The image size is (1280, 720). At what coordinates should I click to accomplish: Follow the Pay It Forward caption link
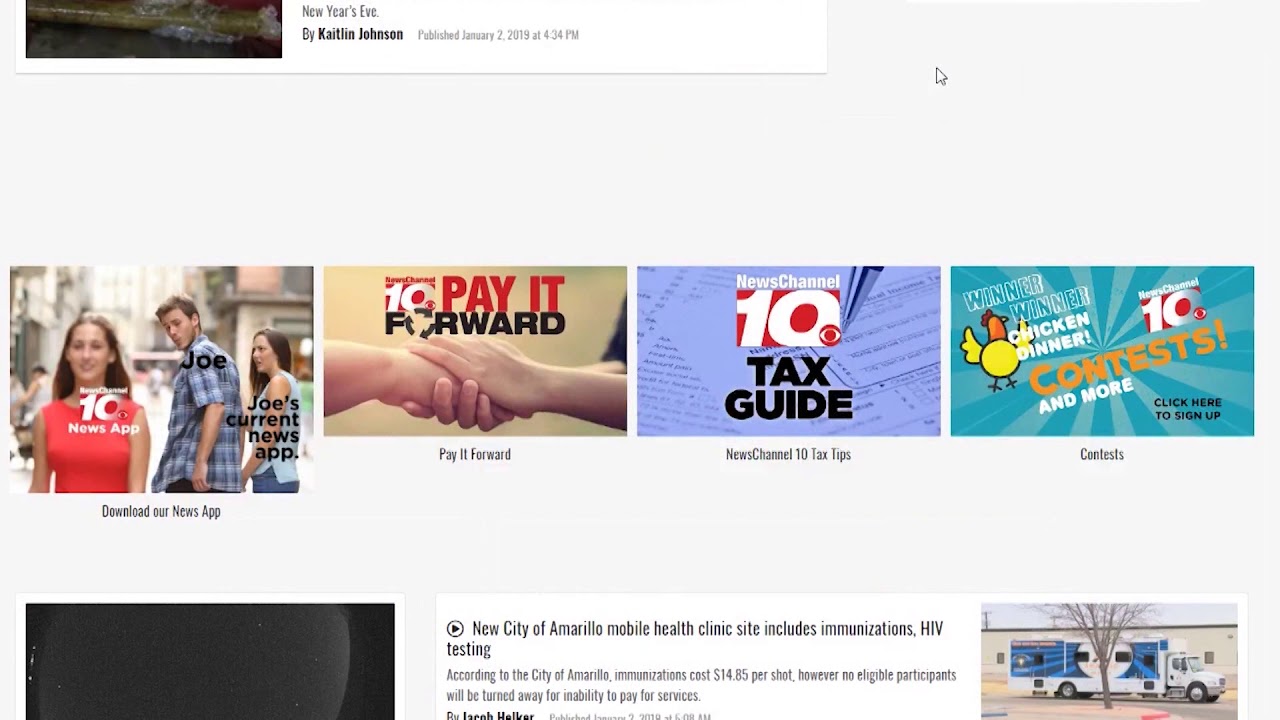click(475, 454)
